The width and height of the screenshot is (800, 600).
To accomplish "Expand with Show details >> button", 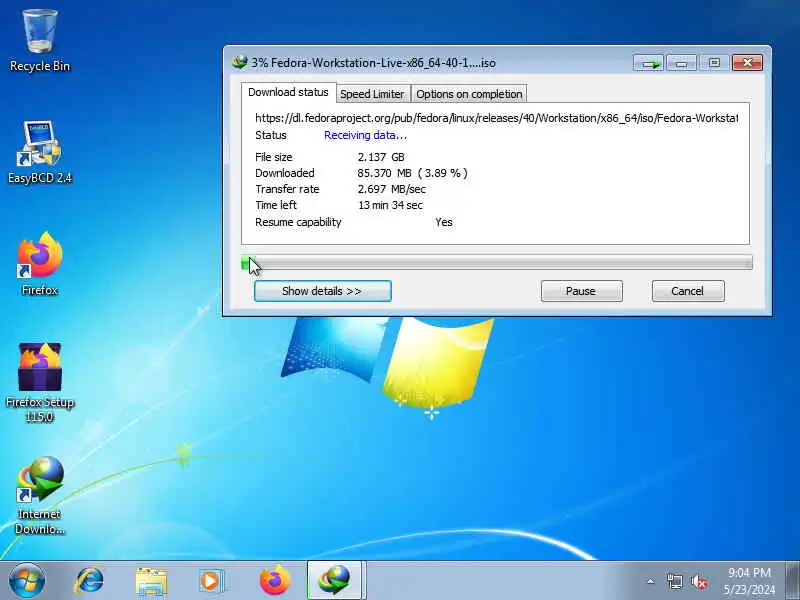I will pyautogui.click(x=323, y=291).
